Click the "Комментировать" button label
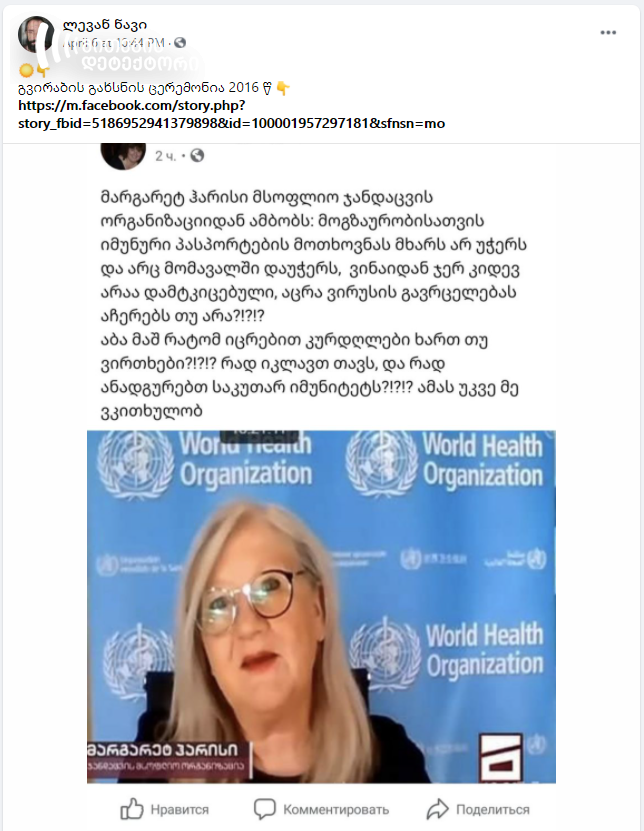Image resolution: width=644 pixels, height=831 pixels. point(336,810)
